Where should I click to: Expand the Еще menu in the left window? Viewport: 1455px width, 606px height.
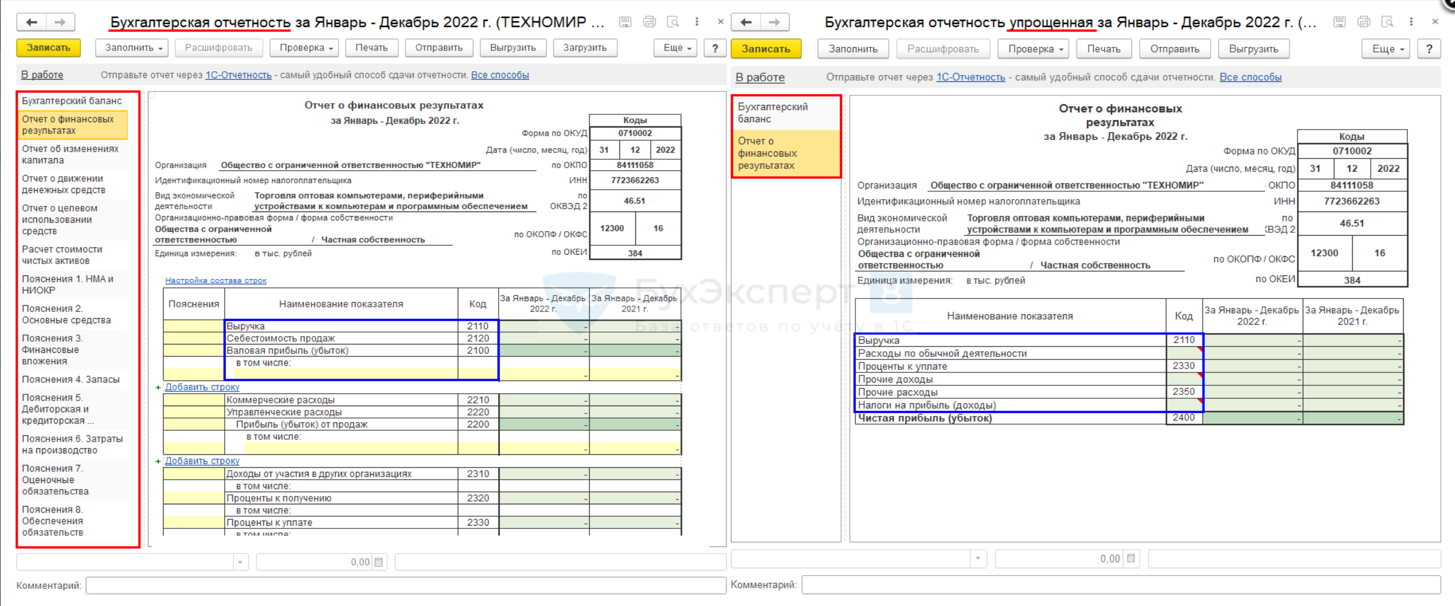[675, 48]
